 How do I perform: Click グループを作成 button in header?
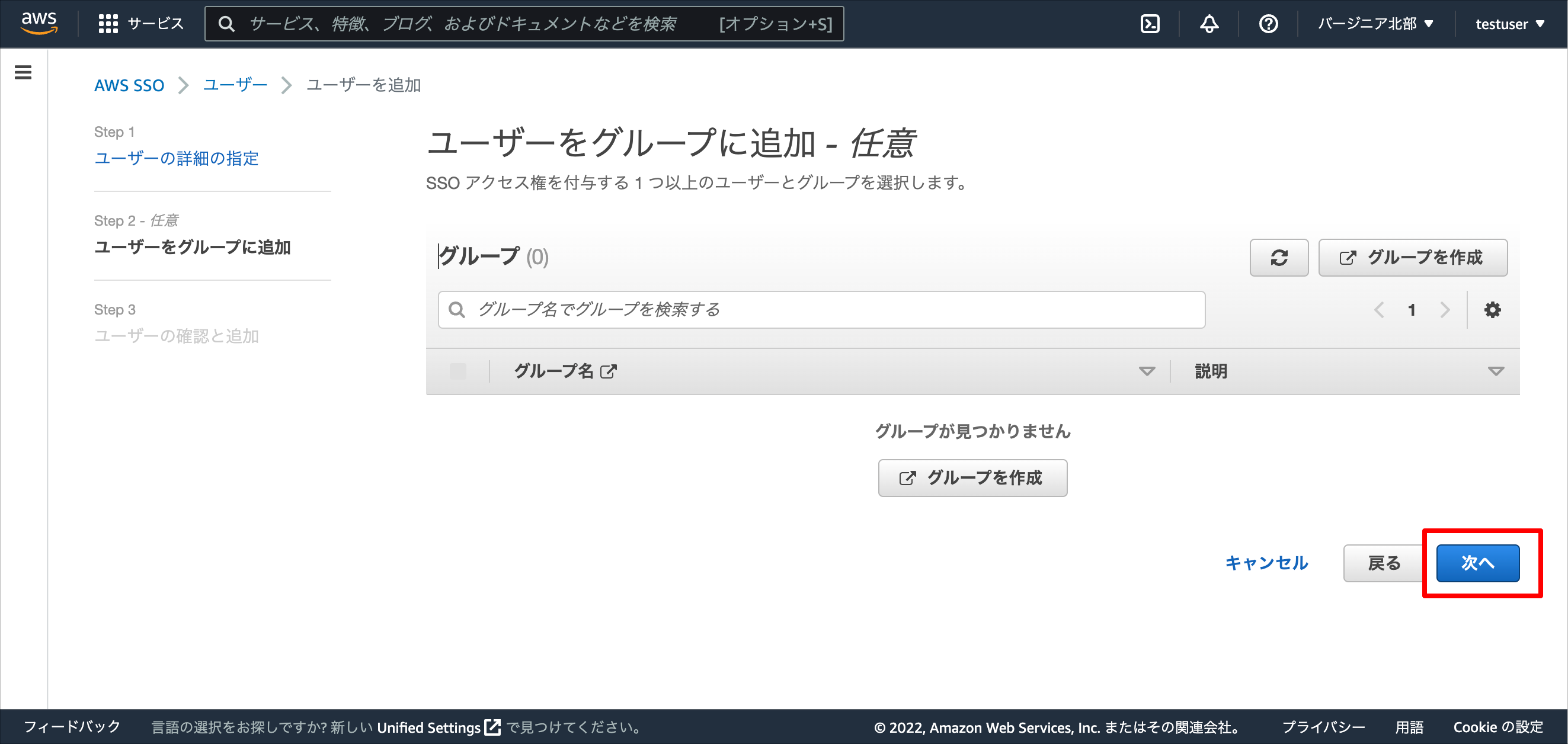[1413, 257]
